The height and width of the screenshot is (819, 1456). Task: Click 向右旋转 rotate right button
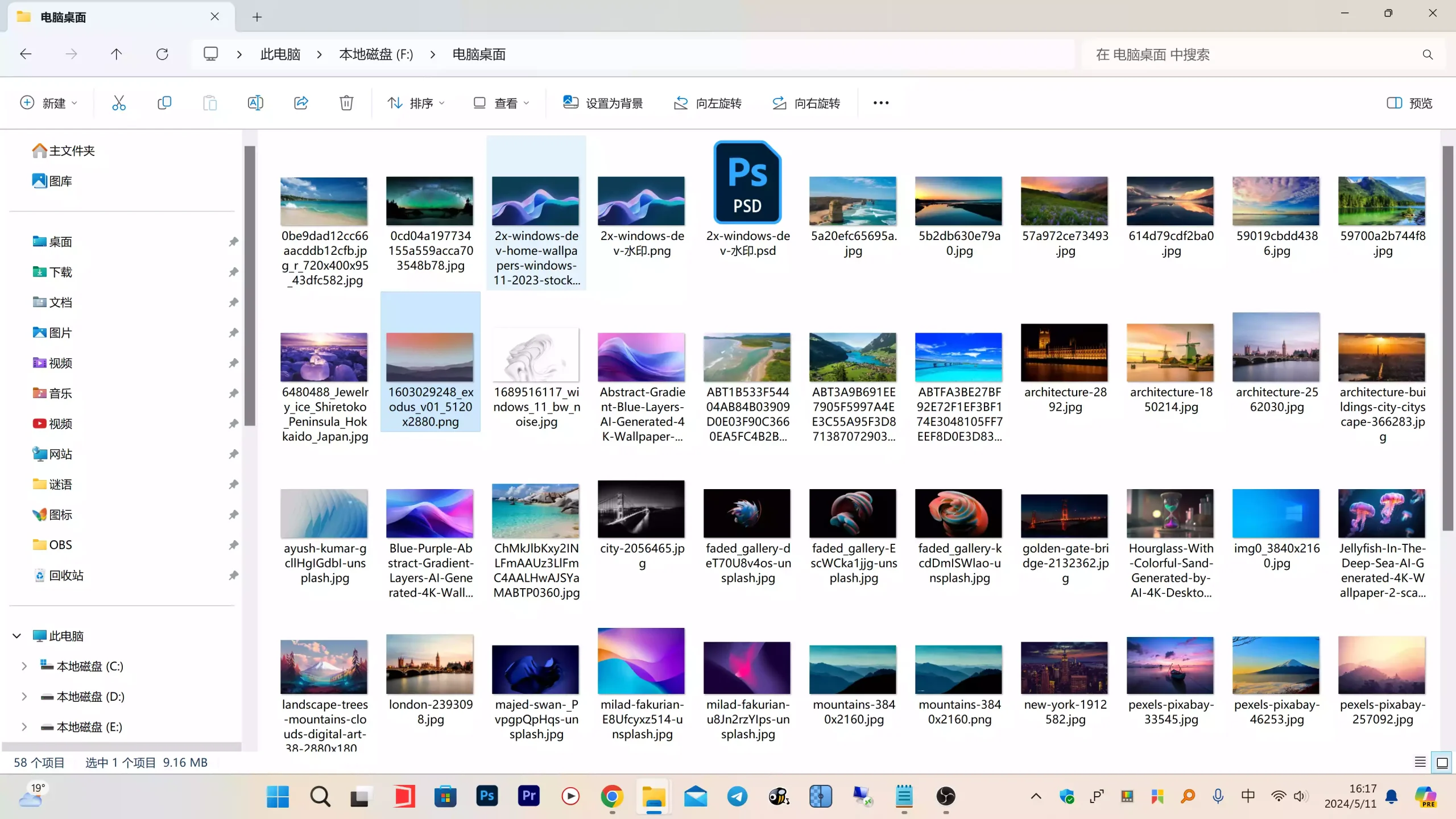(x=806, y=103)
